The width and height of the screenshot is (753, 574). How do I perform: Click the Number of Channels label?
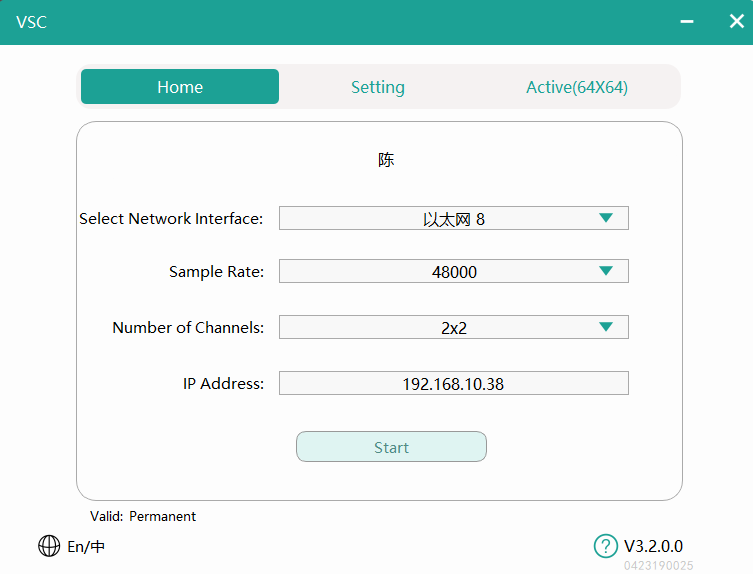[188, 328]
